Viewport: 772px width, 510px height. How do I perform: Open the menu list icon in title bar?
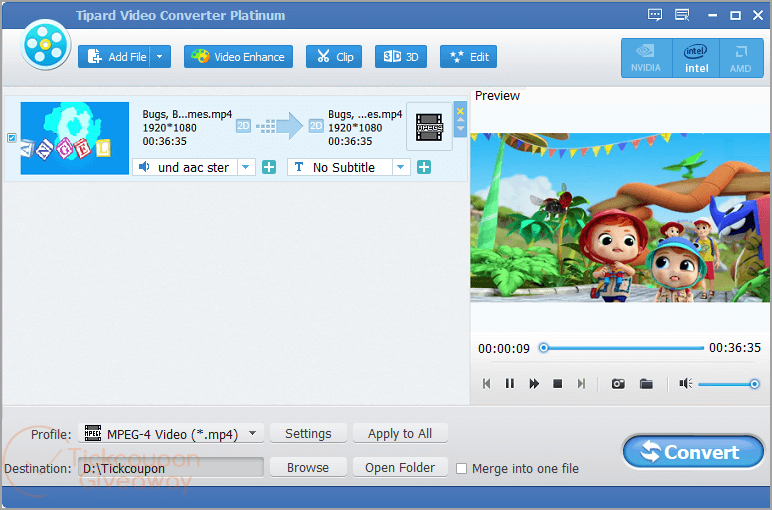coord(682,15)
